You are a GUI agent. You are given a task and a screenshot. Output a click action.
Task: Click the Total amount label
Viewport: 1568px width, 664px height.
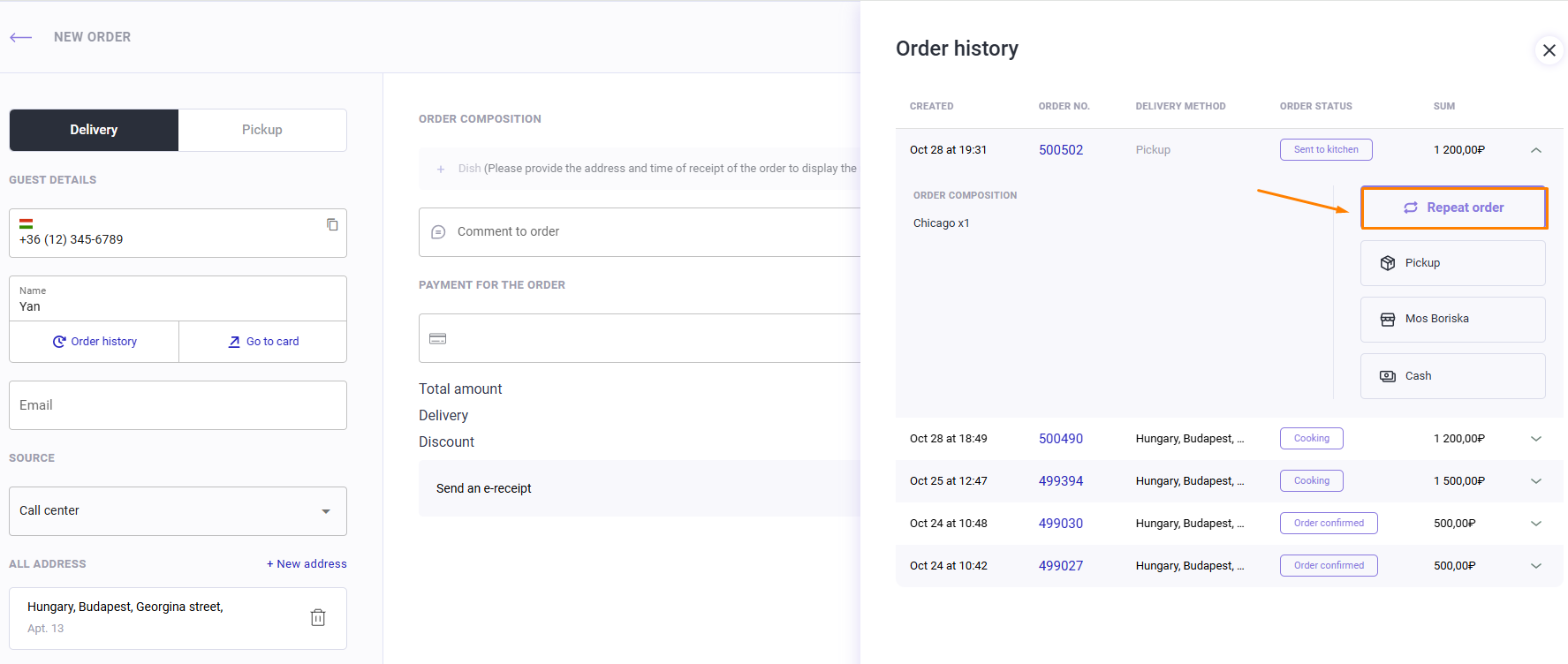tap(460, 389)
